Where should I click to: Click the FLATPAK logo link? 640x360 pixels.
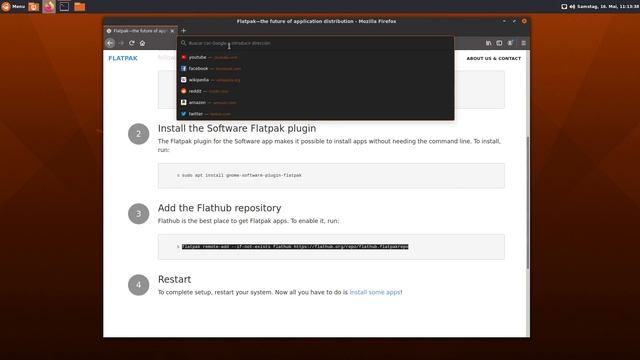pyautogui.click(x=123, y=58)
